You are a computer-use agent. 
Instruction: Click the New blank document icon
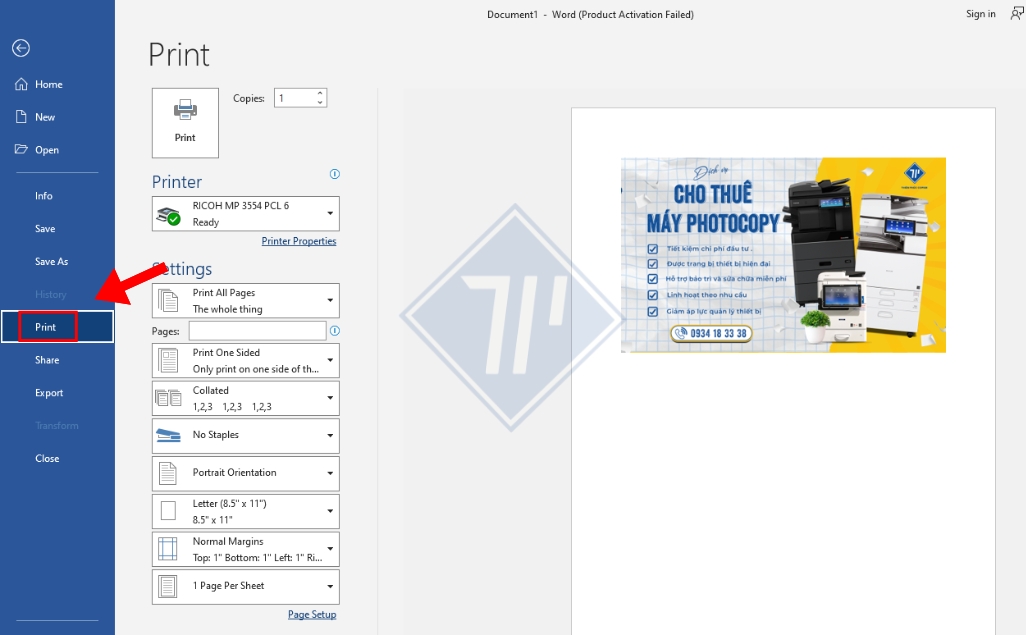(21, 117)
